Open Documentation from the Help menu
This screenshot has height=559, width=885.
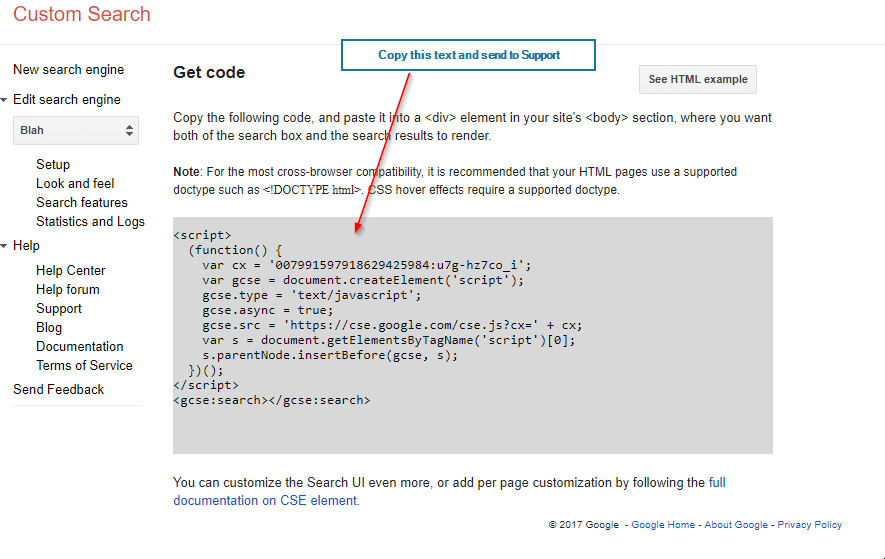pyautogui.click(x=80, y=346)
